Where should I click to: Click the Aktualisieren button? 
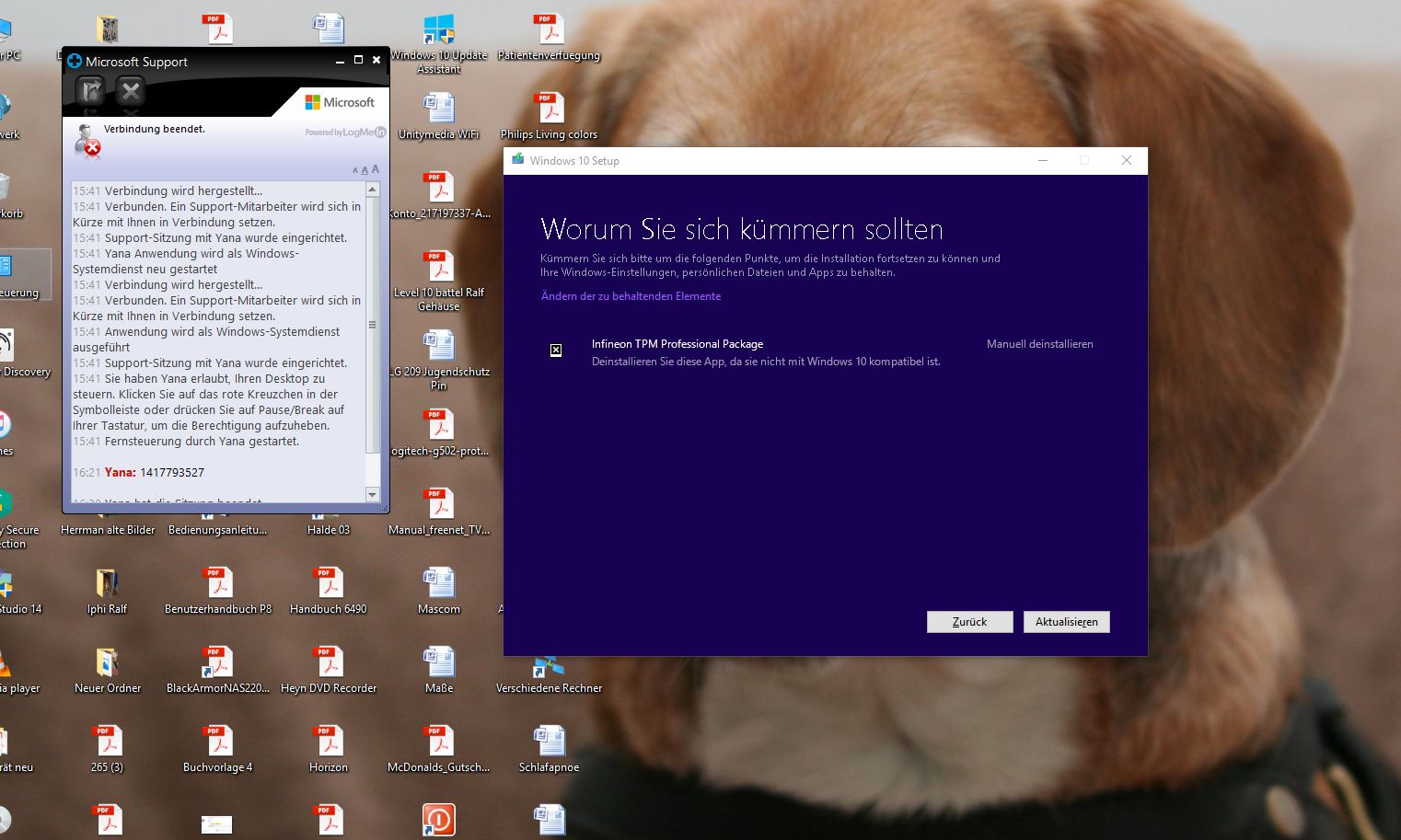(1066, 622)
